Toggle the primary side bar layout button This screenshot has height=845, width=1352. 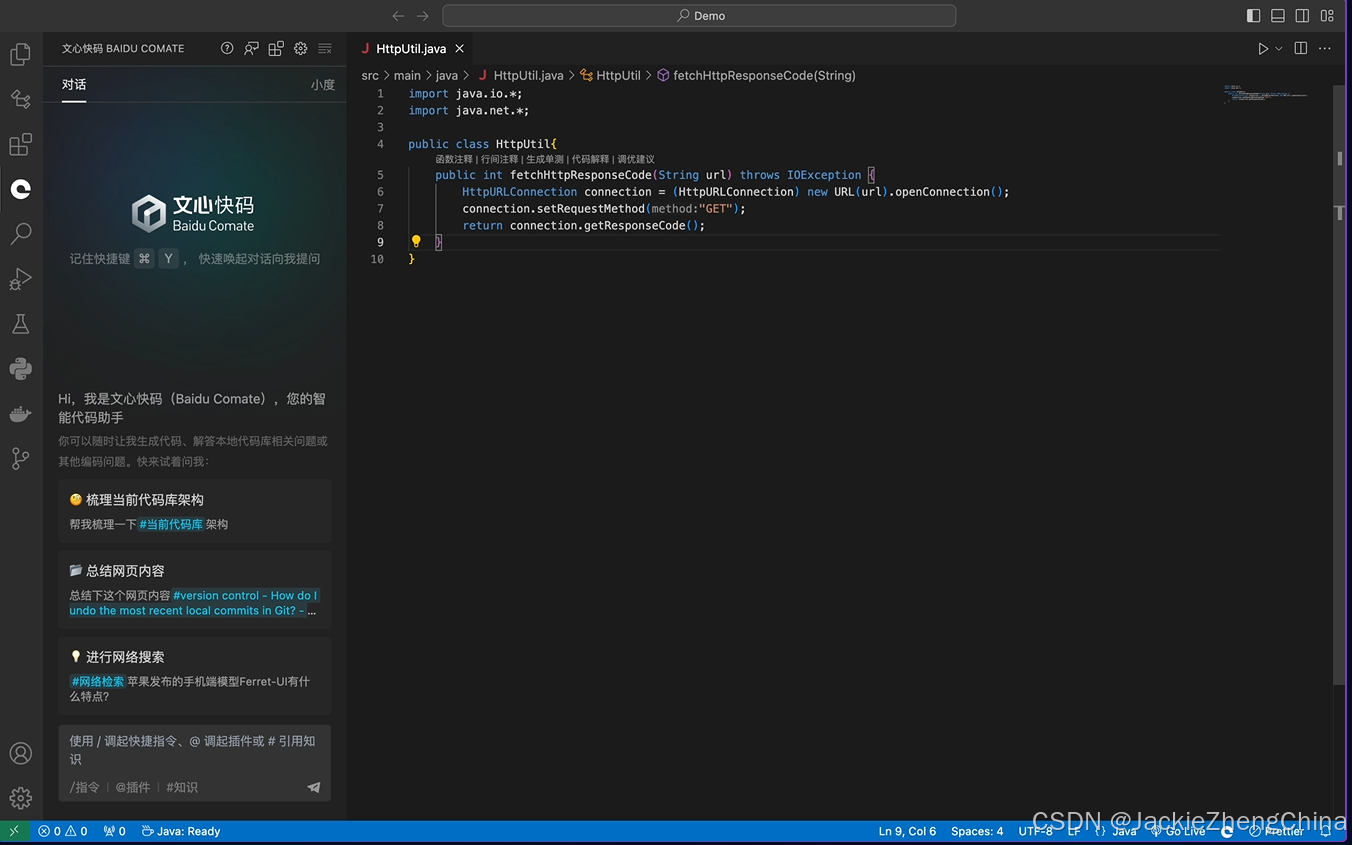pyautogui.click(x=1254, y=16)
